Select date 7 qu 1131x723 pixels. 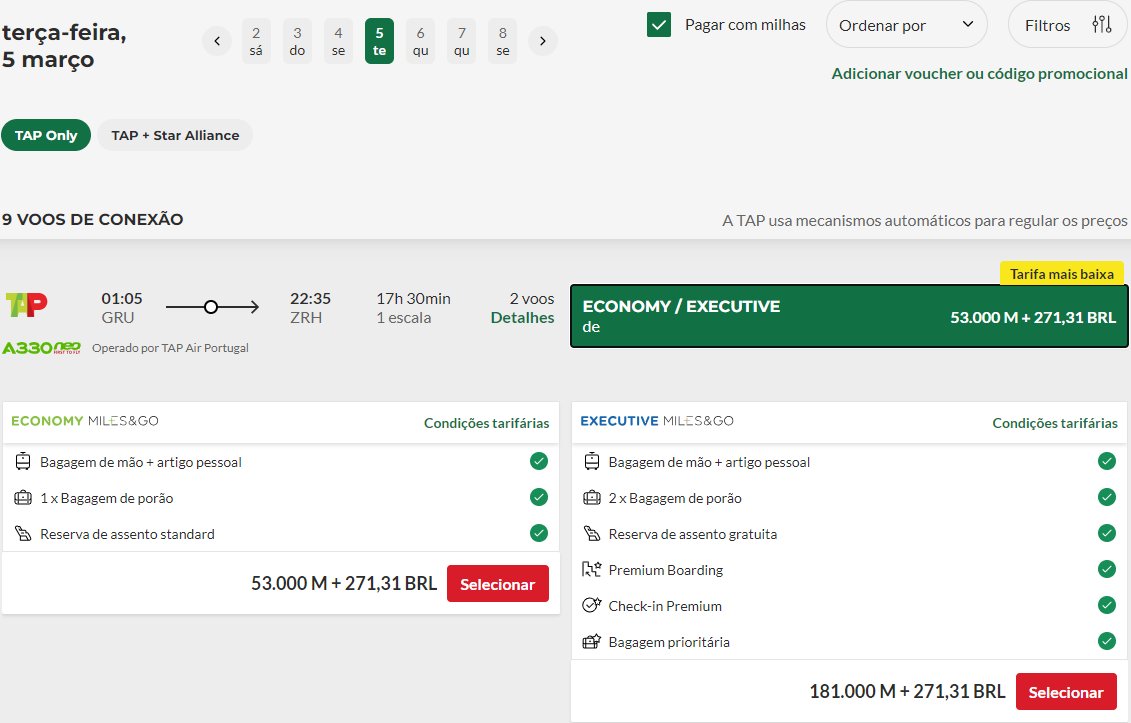462,41
